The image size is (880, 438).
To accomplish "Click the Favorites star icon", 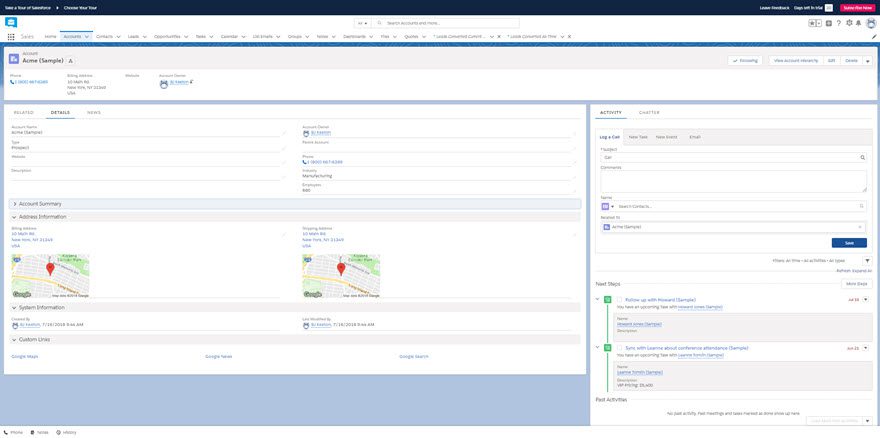I will point(813,22).
